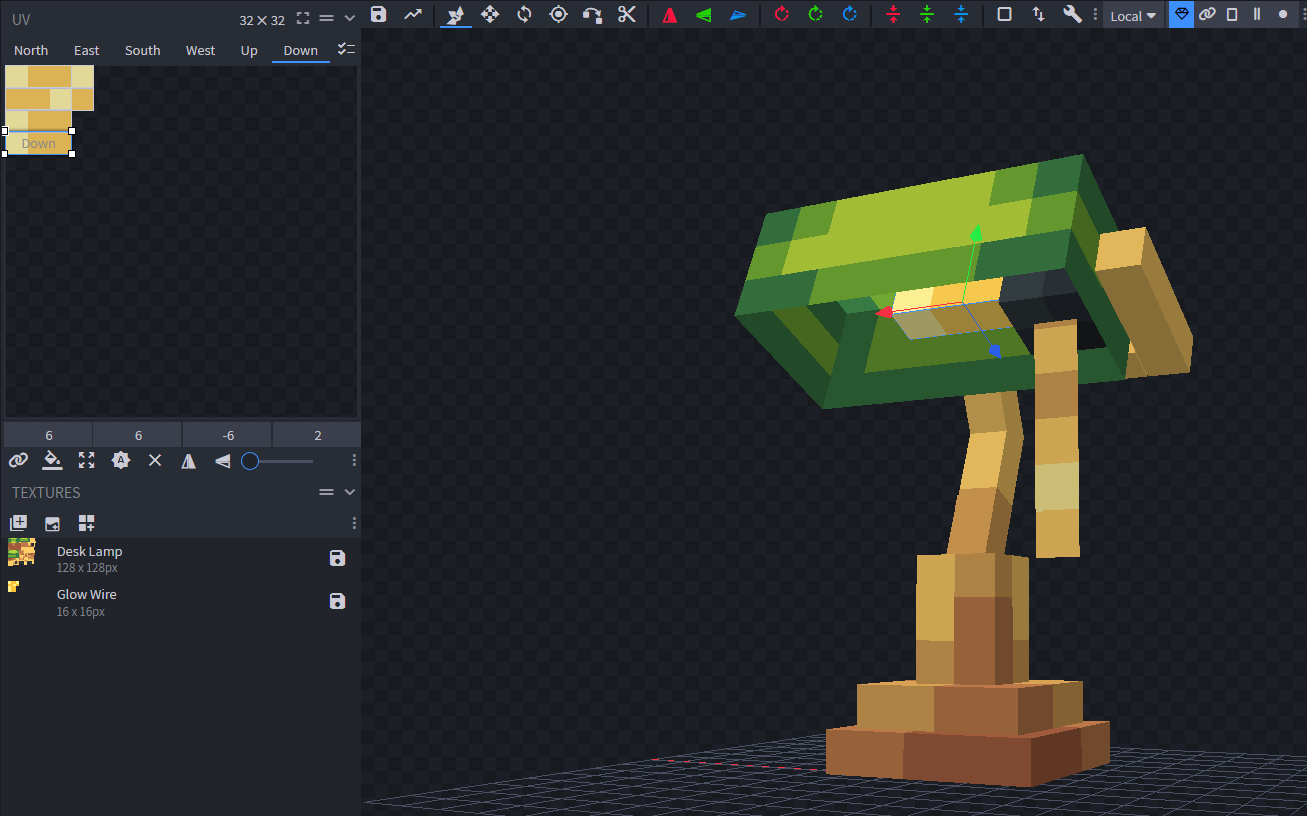
Task: Select the scissors Seam tool
Action: [x=627, y=14]
